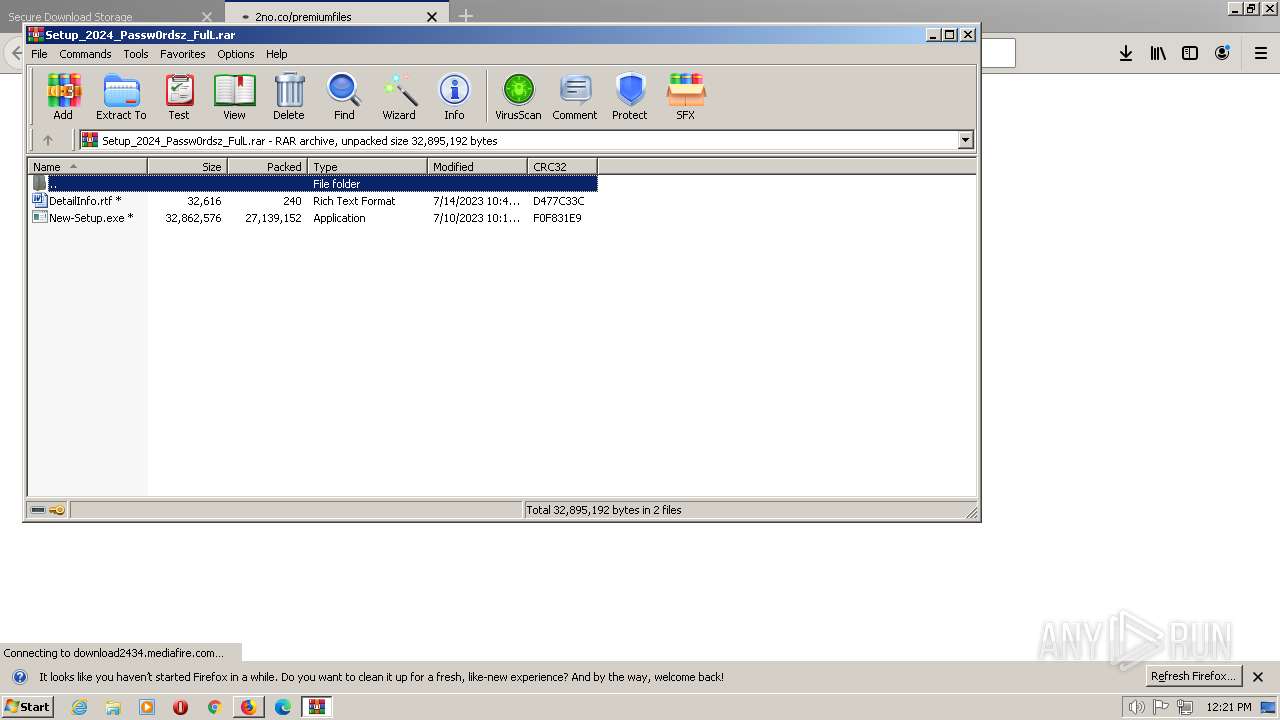Open a new Firefox tab

[x=466, y=16]
